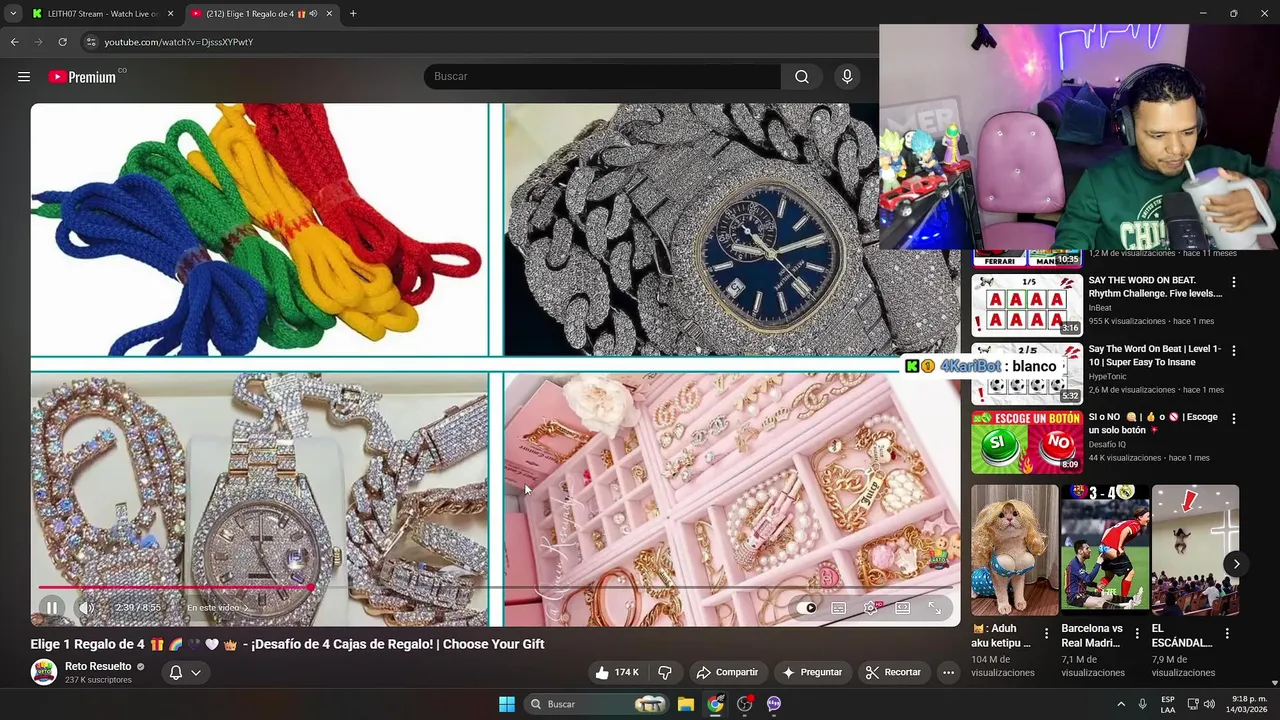1280x720 pixels.
Task: Open the 'Barcelona vs Real Madrid' short
Action: 1105,550
